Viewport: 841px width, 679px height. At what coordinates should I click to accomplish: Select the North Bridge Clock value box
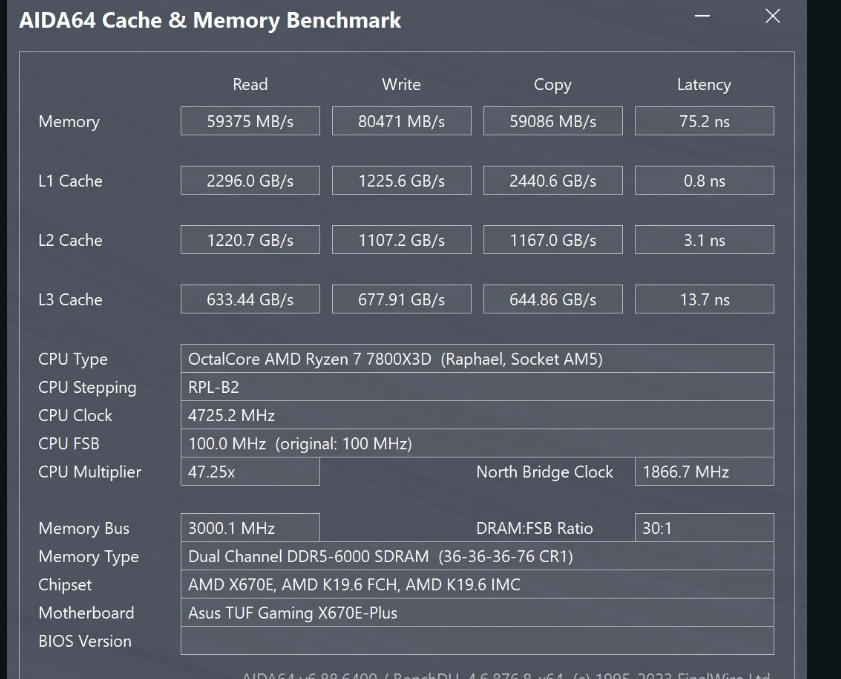pyautogui.click(x=704, y=472)
